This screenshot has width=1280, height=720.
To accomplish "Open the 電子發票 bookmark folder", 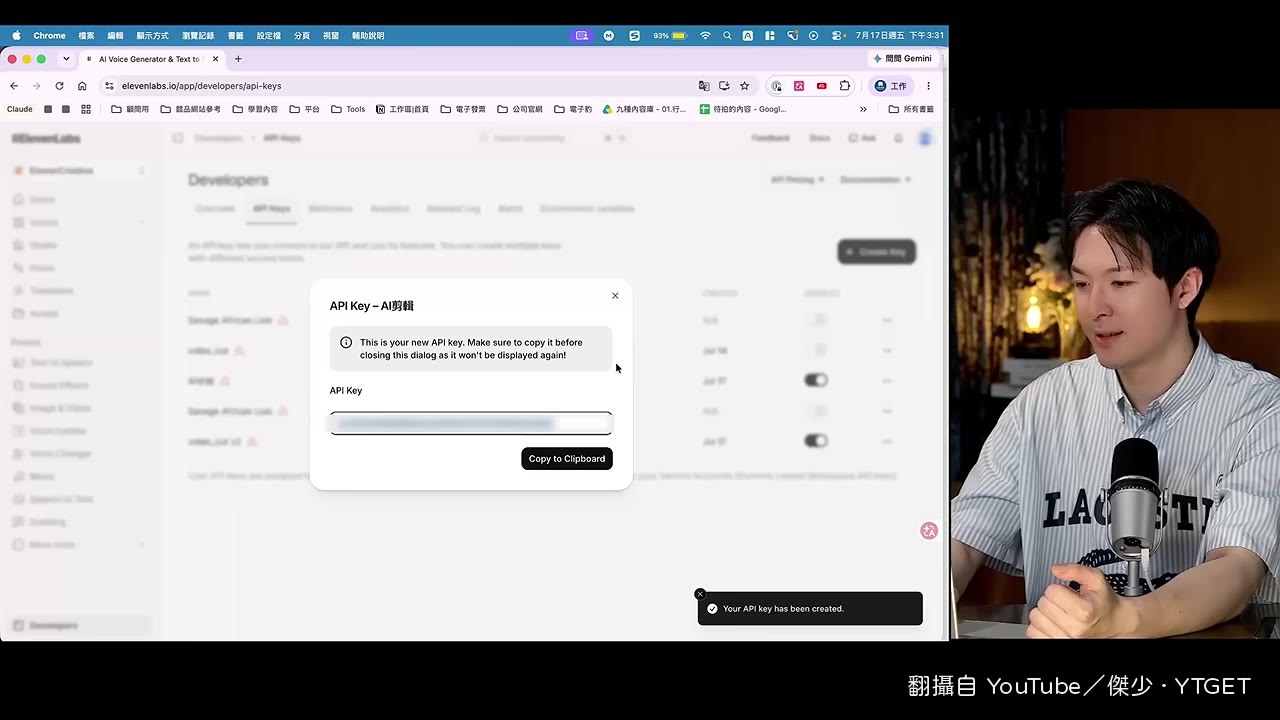I will [x=463, y=109].
